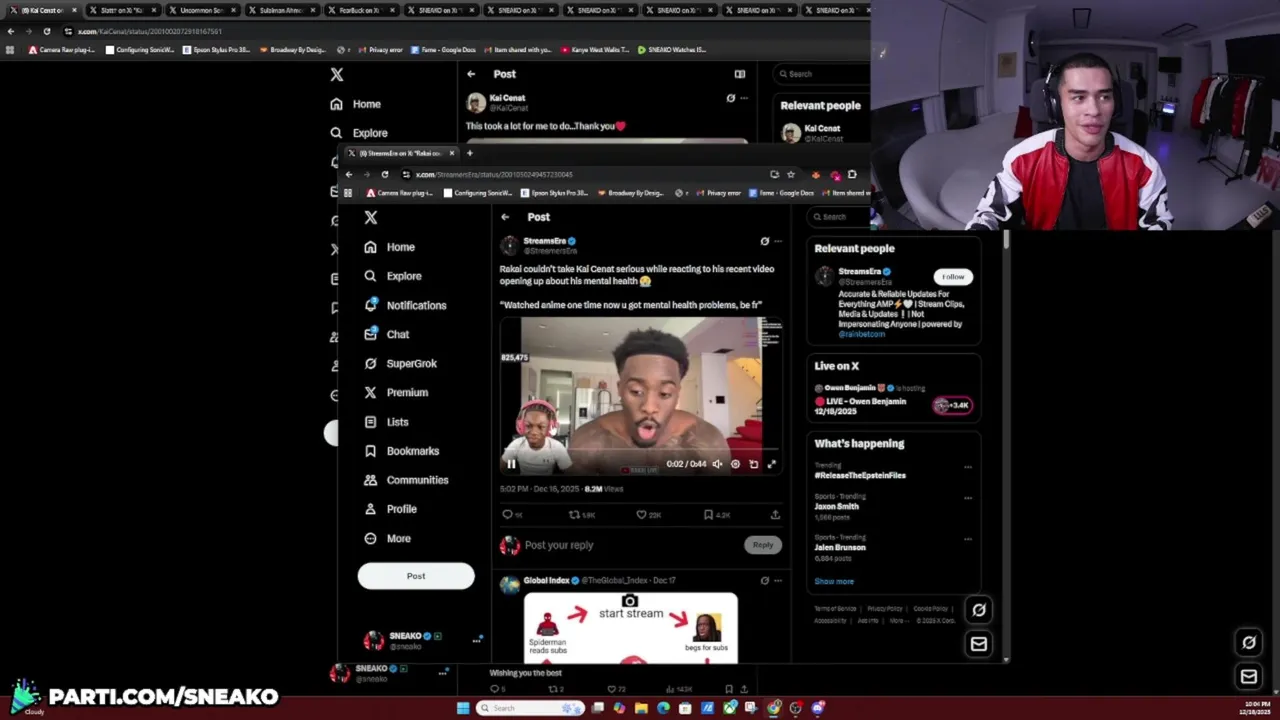Image resolution: width=1280 pixels, height=720 pixels.
Task: Open Windows Start button on taskbar
Action: coord(462,708)
